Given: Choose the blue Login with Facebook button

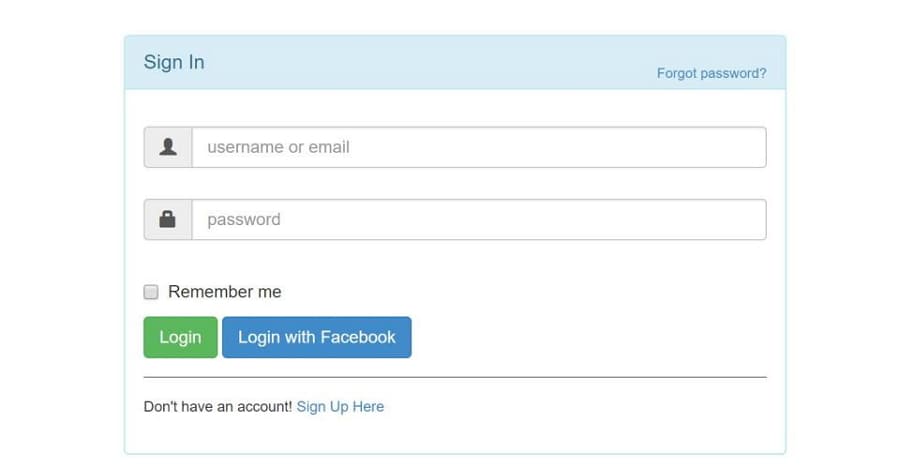Looking at the screenshot, I should pyautogui.click(x=317, y=337).
